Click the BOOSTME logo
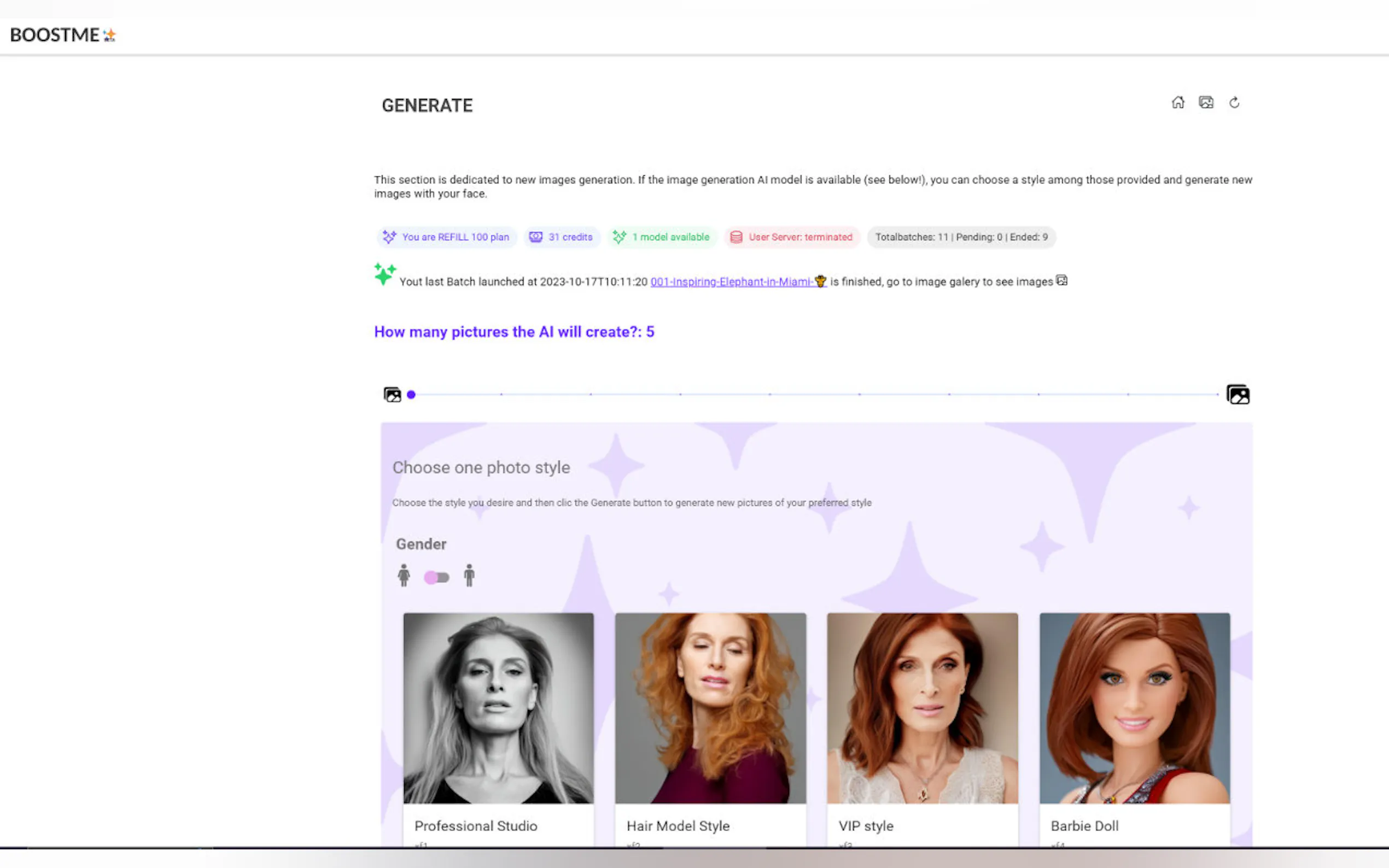The image size is (1389, 868). point(63,35)
